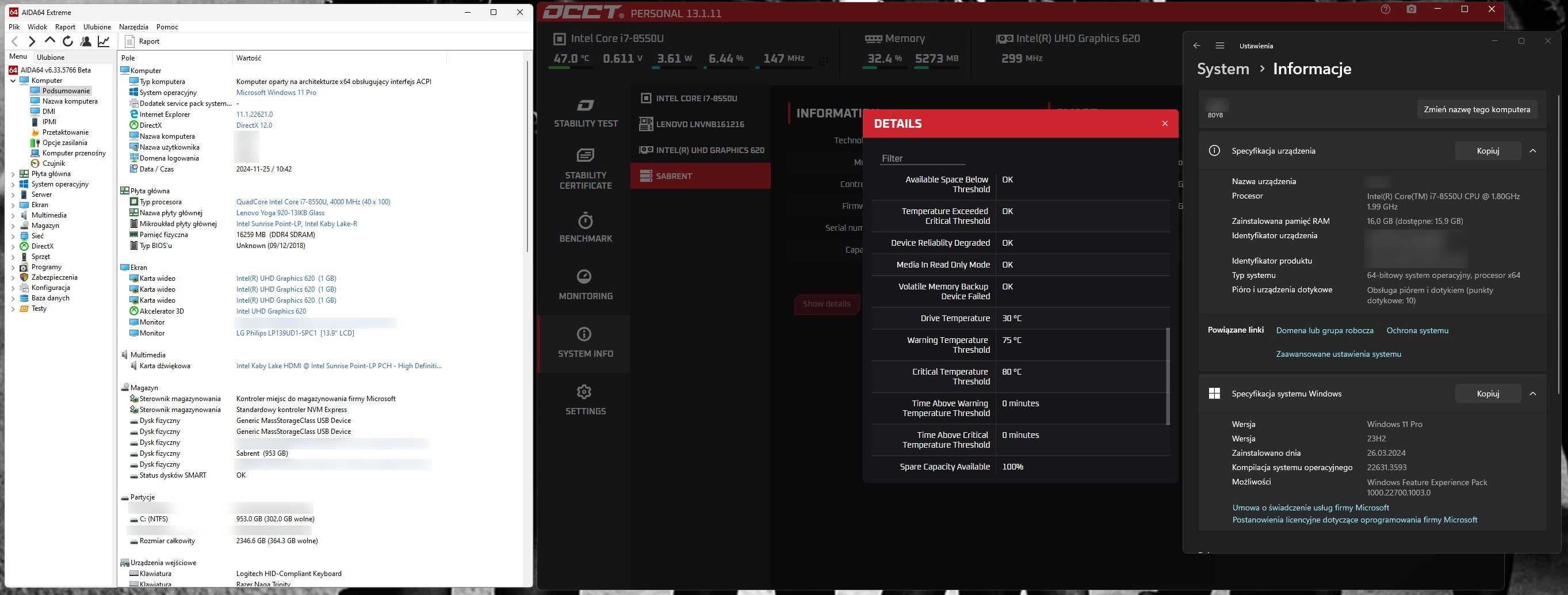Image resolution: width=1568 pixels, height=595 pixels.
Task: Open Domena lub grupa robocza link
Action: point(1325,331)
